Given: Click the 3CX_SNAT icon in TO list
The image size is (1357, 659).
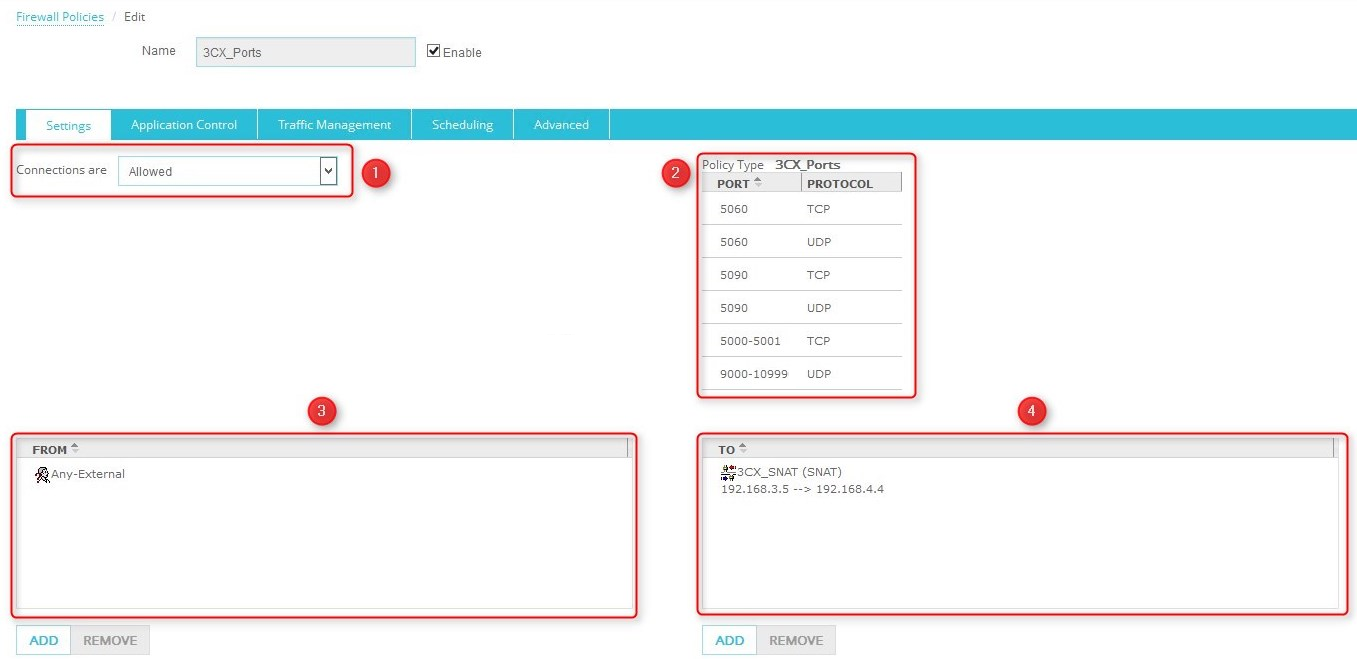Looking at the screenshot, I should click(x=728, y=471).
